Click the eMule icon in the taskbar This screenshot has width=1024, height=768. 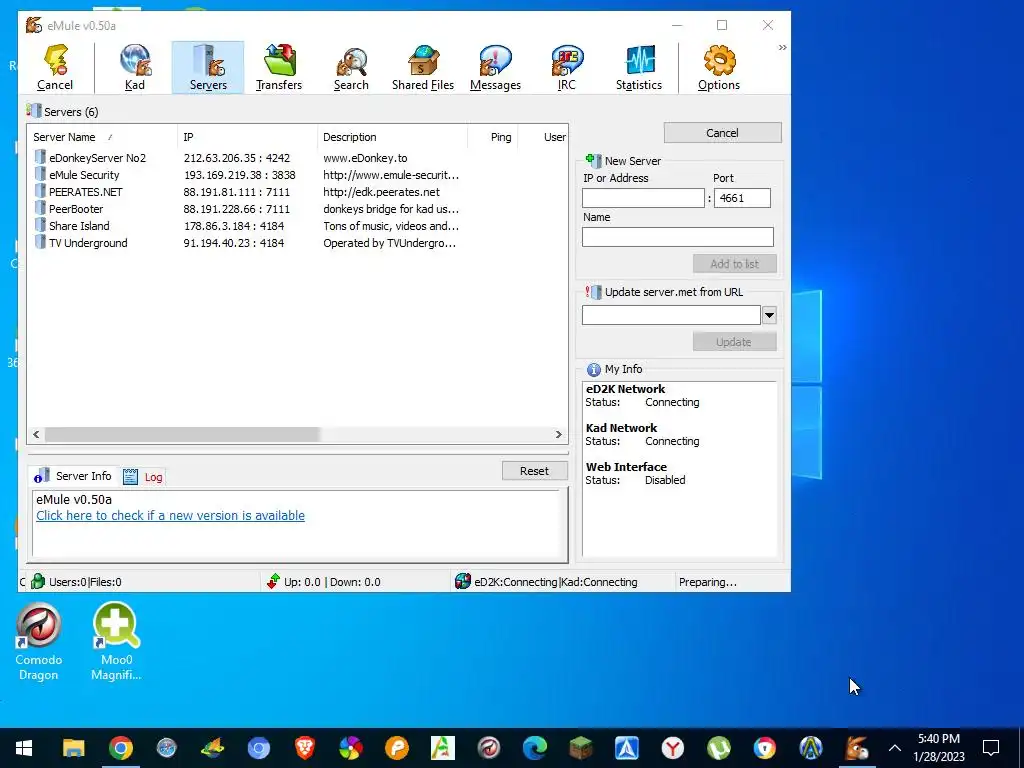pyautogui.click(x=857, y=748)
